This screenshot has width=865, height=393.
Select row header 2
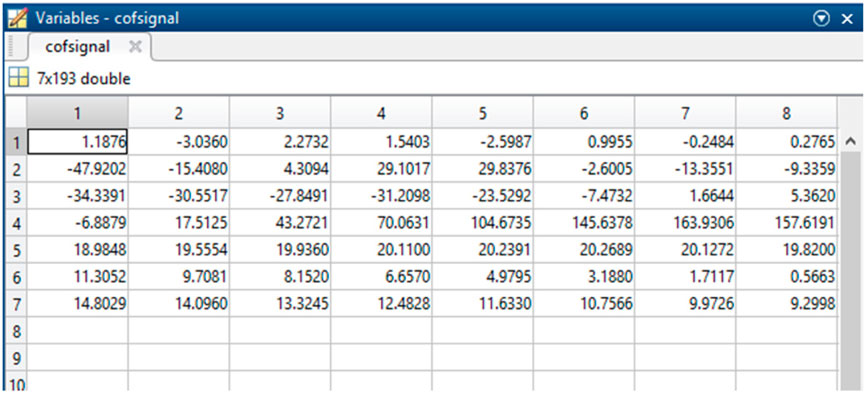click(x=16, y=169)
